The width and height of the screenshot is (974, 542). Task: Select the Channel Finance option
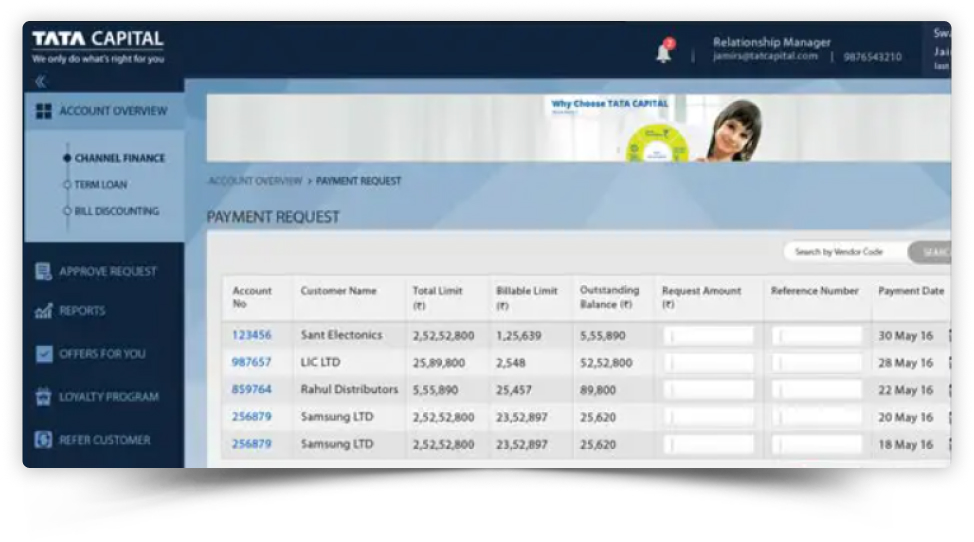pos(119,158)
